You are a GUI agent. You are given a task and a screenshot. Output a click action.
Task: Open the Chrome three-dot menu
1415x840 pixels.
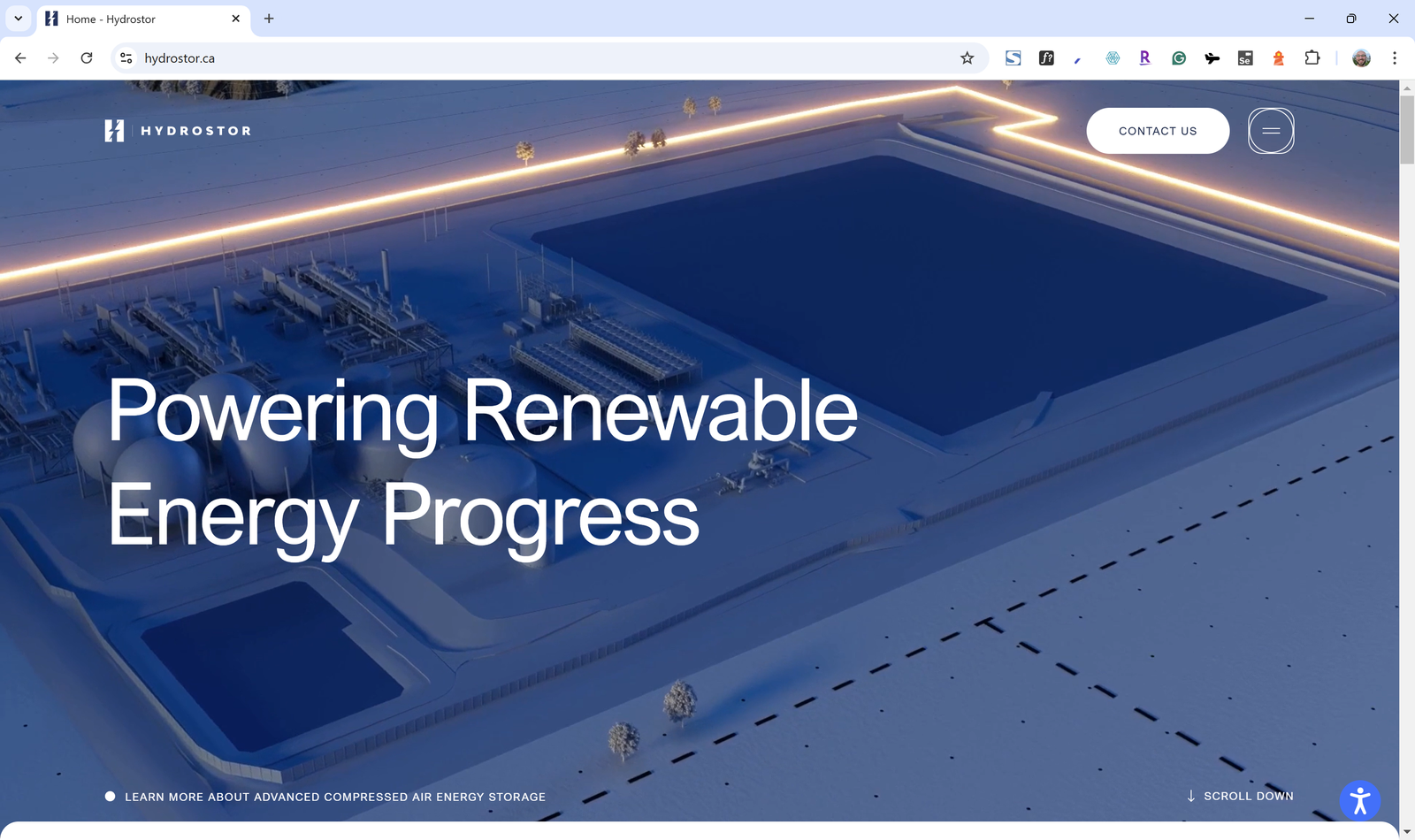(x=1395, y=58)
